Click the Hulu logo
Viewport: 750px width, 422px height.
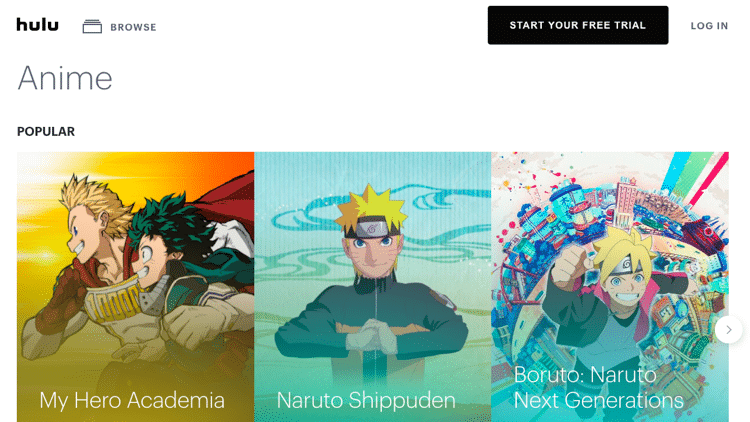pos(37,24)
